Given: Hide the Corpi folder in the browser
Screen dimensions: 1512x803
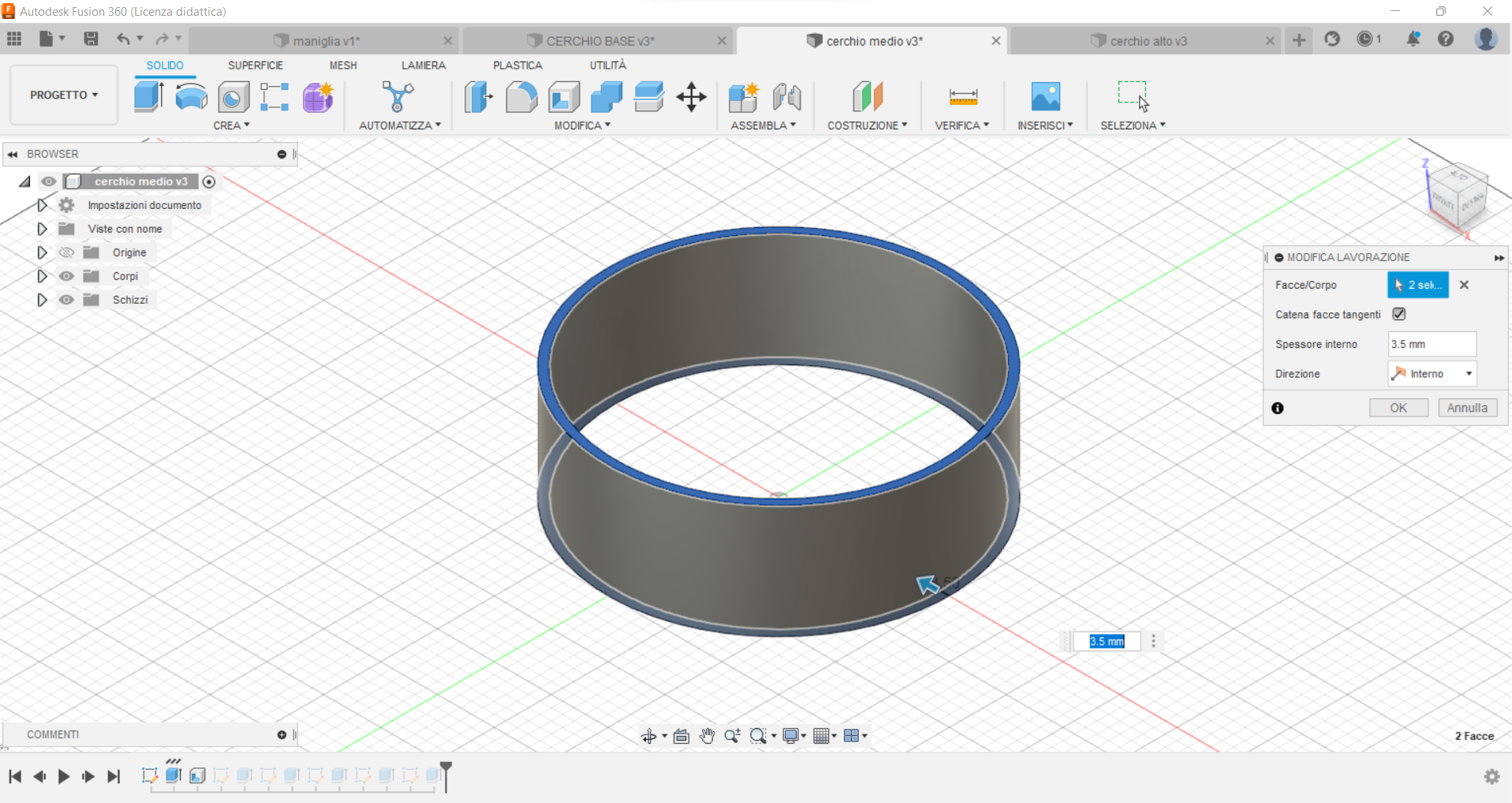Looking at the screenshot, I should 66,275.
